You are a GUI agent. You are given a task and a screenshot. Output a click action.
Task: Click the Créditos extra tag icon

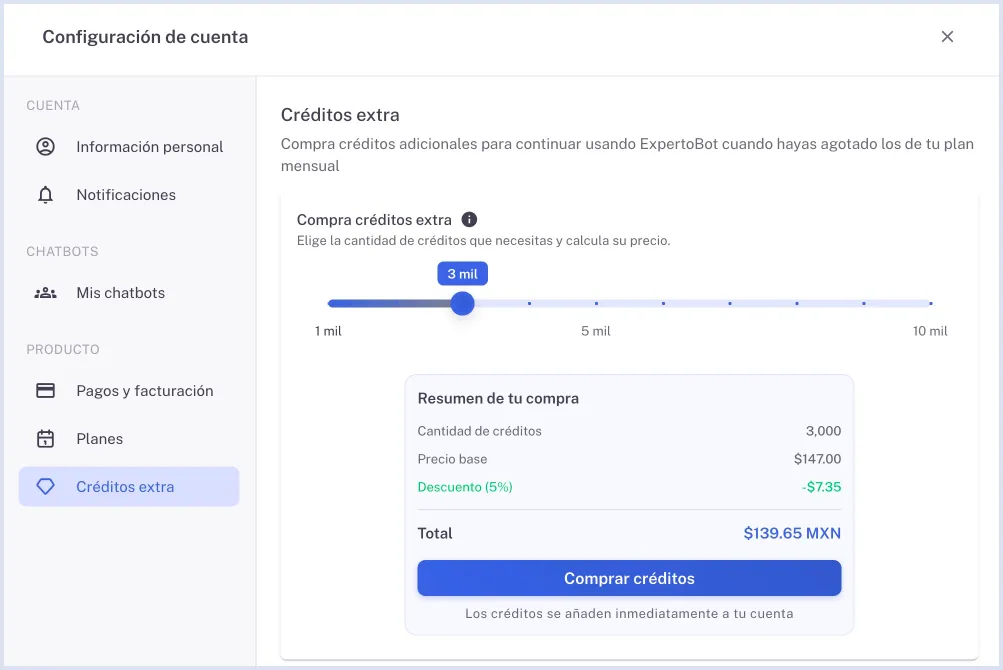[46, 486]
